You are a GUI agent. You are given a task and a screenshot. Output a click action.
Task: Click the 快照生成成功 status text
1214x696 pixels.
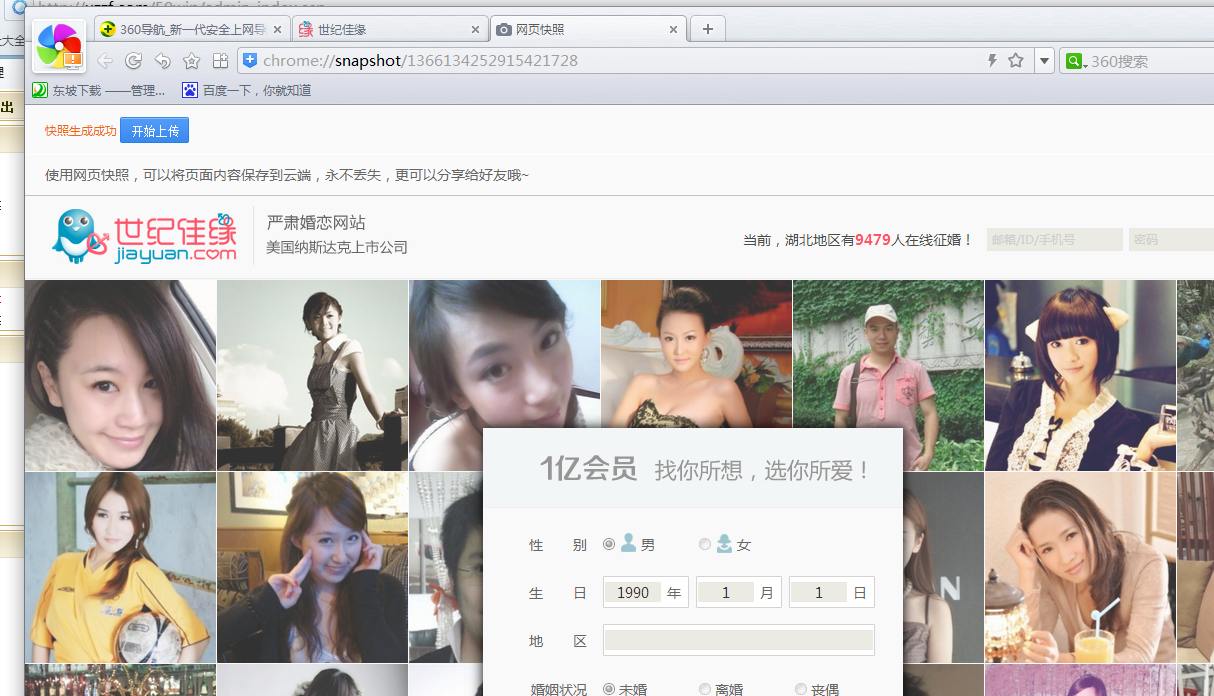(81, 131)
